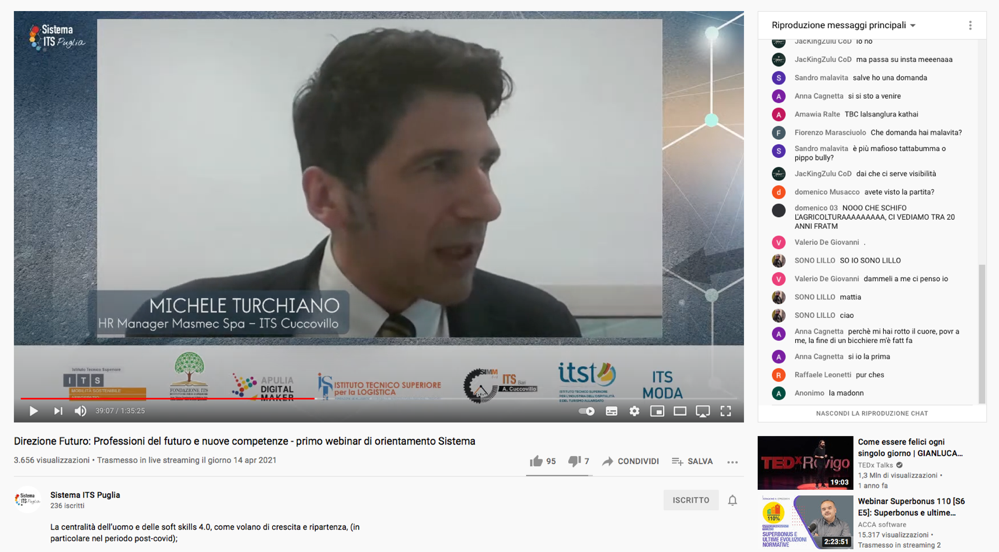999x552 pixels.
Task: Open 'Webinar Superbonus 110' video title
Action: tap(911, 507)
